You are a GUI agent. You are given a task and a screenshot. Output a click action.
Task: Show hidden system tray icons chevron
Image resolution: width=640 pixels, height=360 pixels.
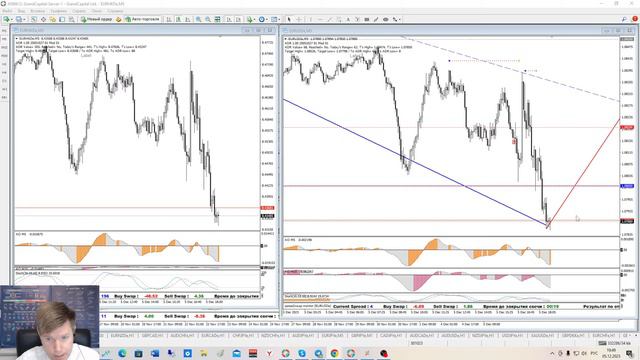(552, 353)
